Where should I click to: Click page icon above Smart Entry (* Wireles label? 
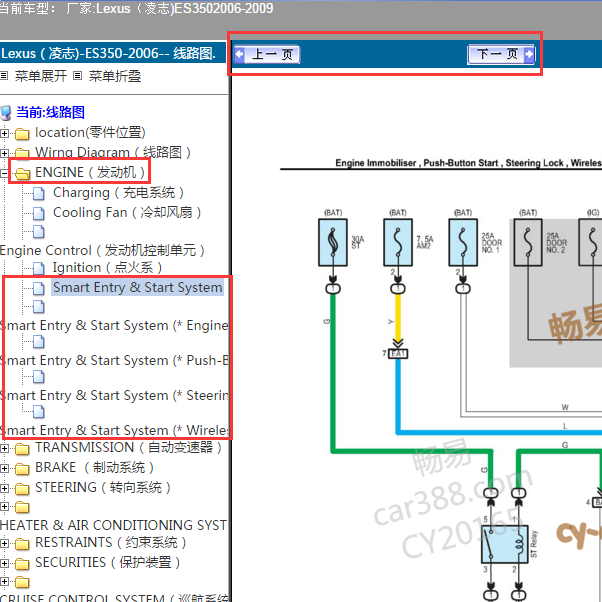pos(38,412)
